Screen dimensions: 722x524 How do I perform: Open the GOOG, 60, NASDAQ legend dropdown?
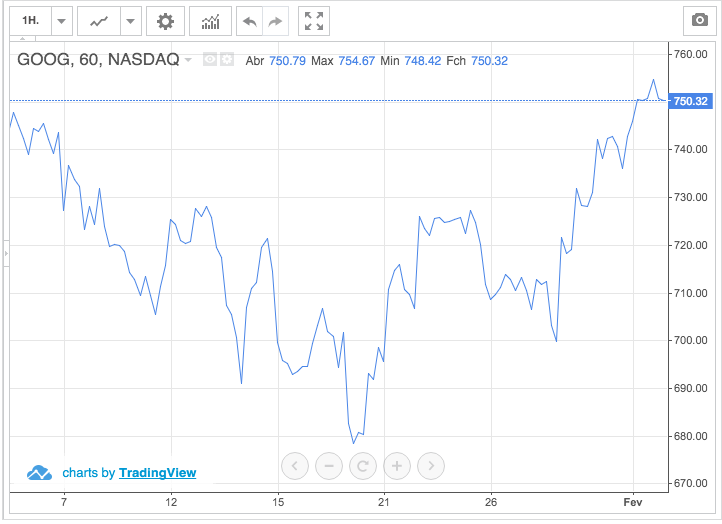coord(188,60)
